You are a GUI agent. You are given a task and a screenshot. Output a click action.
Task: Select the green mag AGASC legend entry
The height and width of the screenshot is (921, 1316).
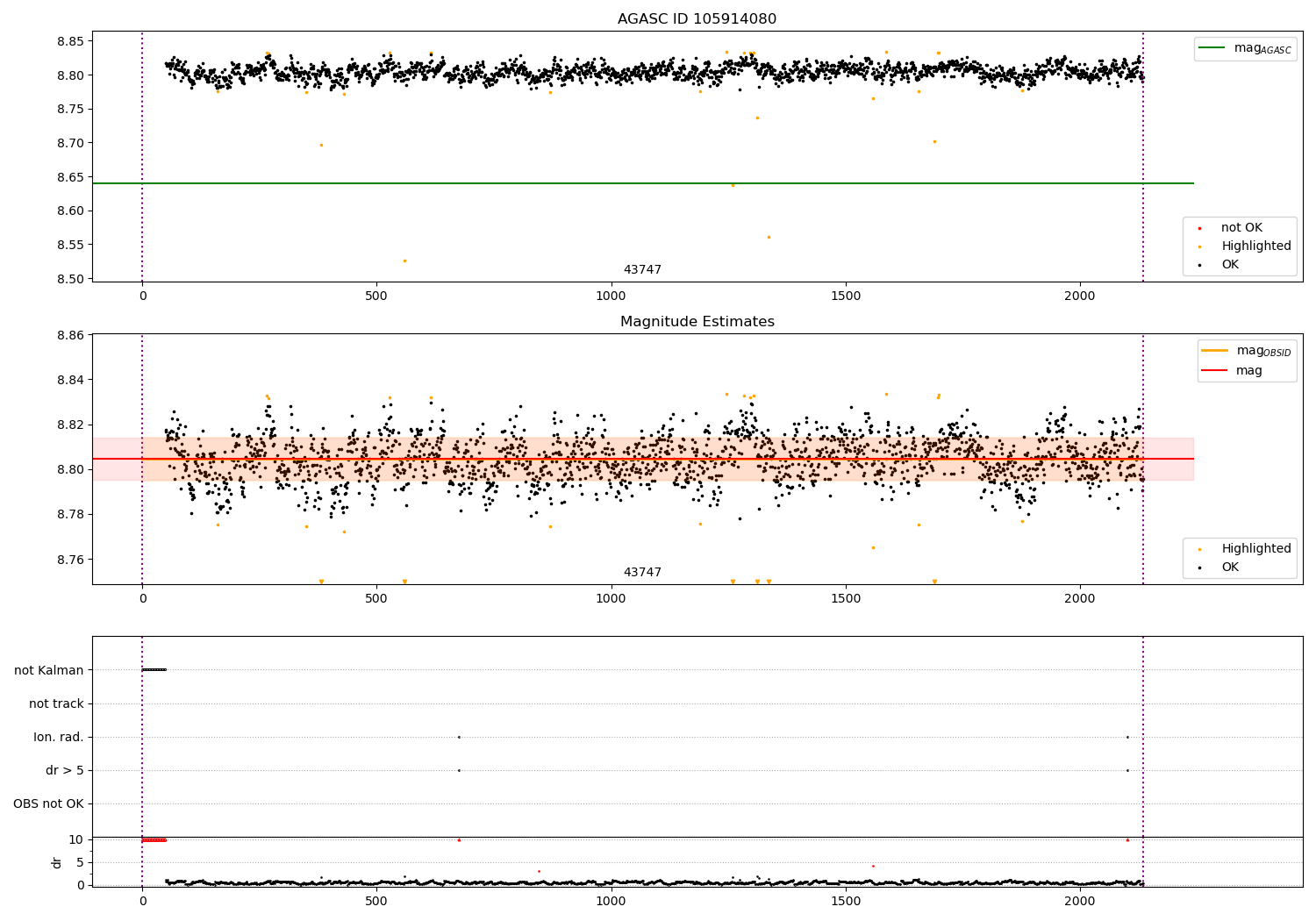click(x=1245, y=48)
